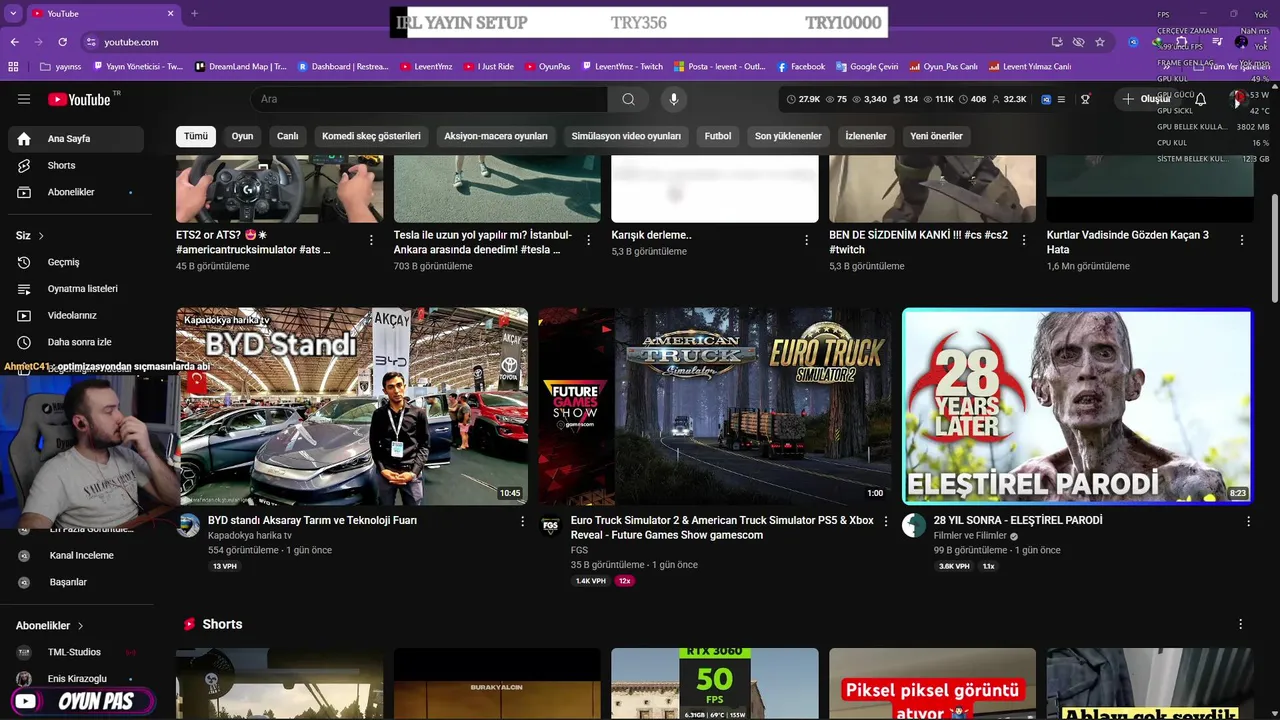Select the Canlı filter chip
Viewport: 1280px width, 720px height.
[288, 136]
